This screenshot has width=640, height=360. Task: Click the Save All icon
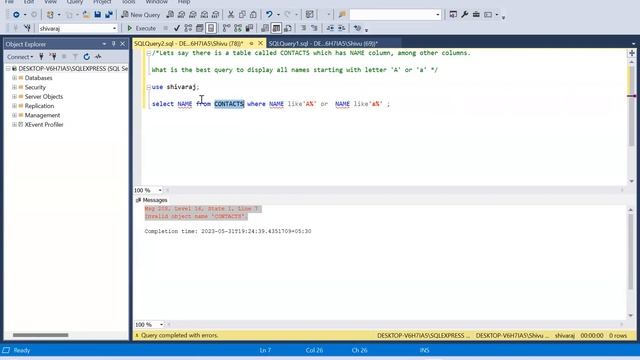click(x=109, y=15)
